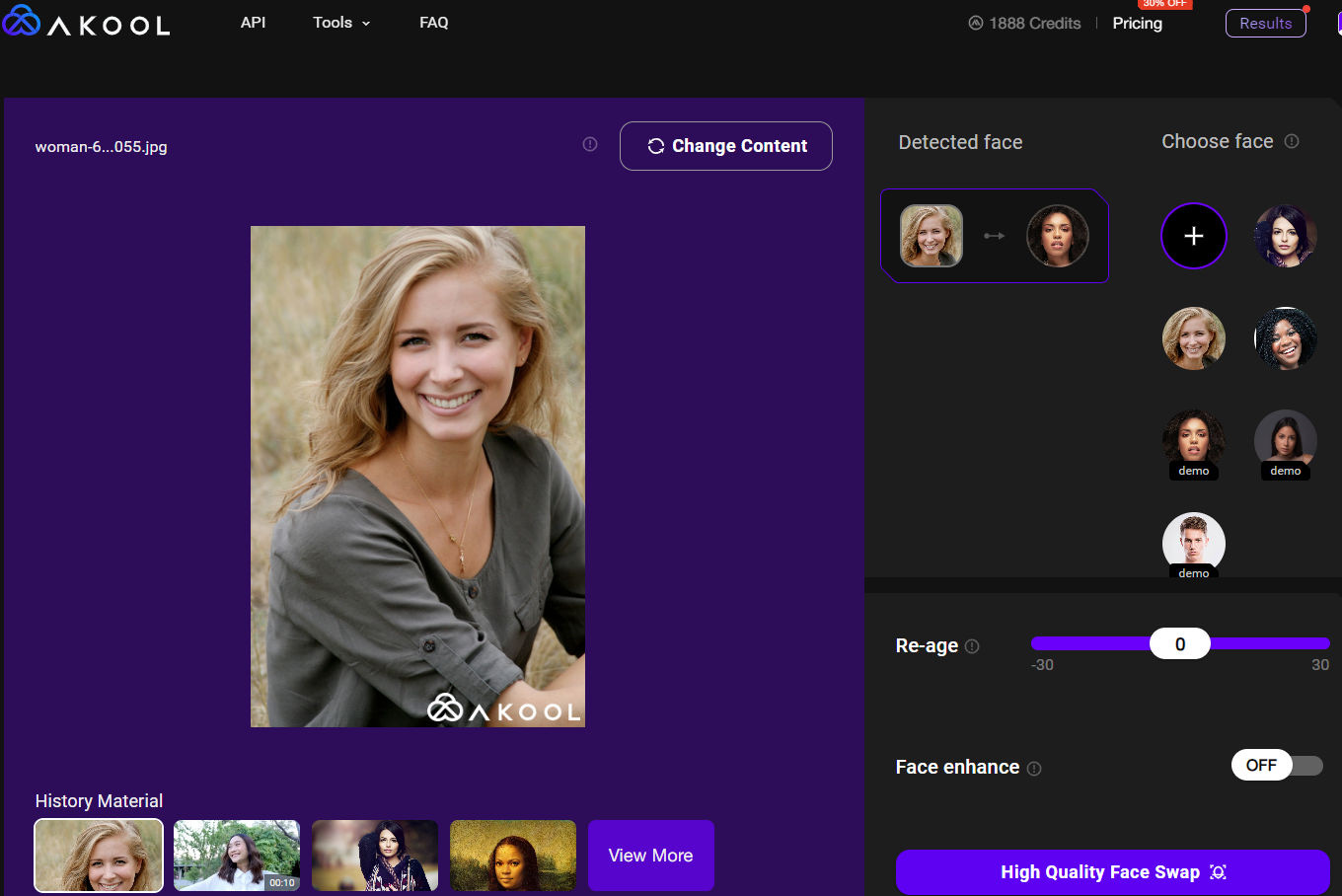The height and width of the screenshot is (896, 1342).
Task: Choose the first demo woman face
Action: 1194,441
